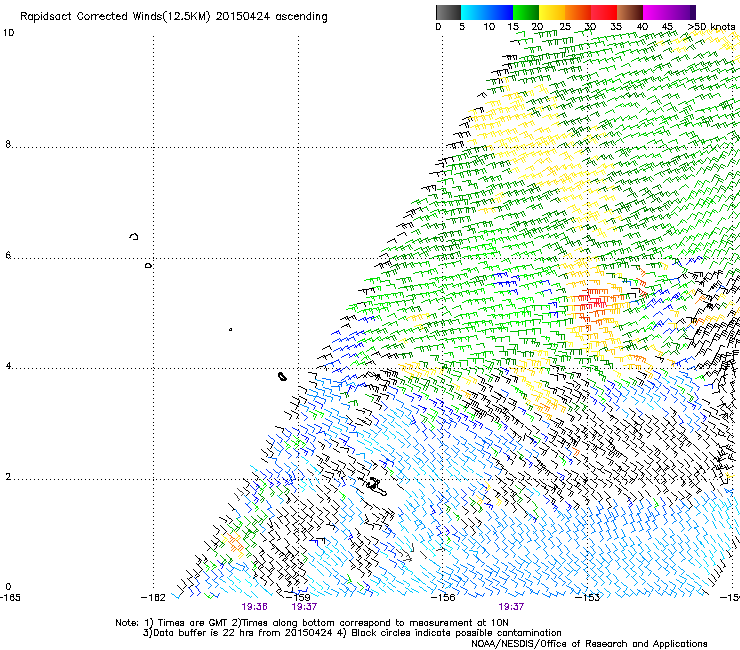This screenshot has width=740, height=650.
Task: Select longitude label '-159' on bottom axis
Action: tap(298, 598)
